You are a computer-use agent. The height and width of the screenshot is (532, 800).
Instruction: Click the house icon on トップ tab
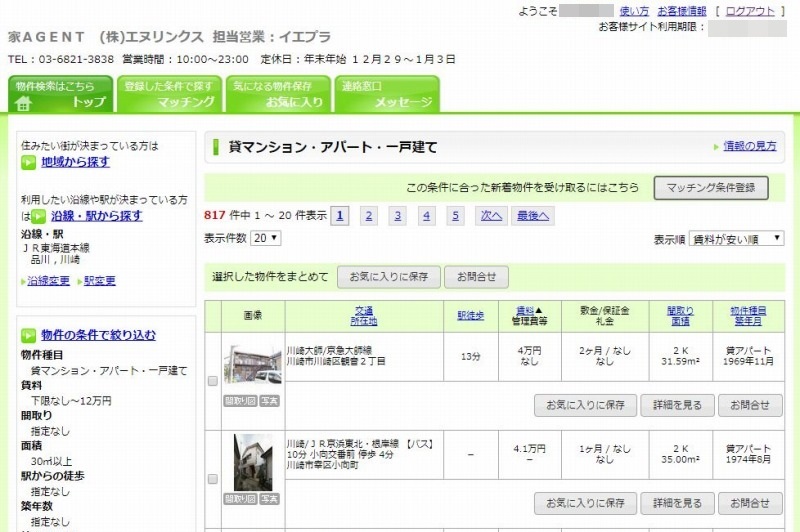tap(23, 103)
